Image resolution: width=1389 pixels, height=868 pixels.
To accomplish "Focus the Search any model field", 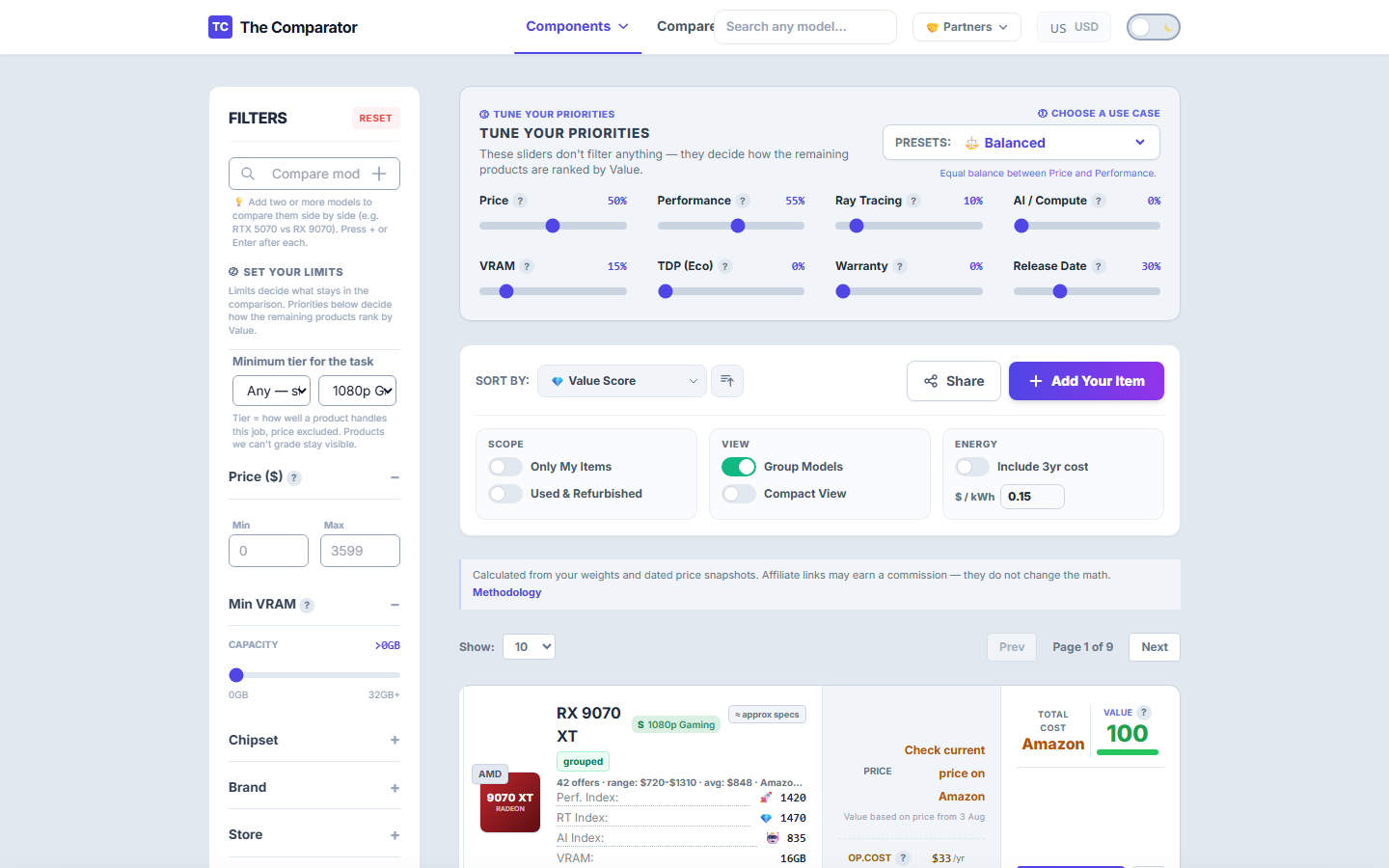I will [805, 27].
